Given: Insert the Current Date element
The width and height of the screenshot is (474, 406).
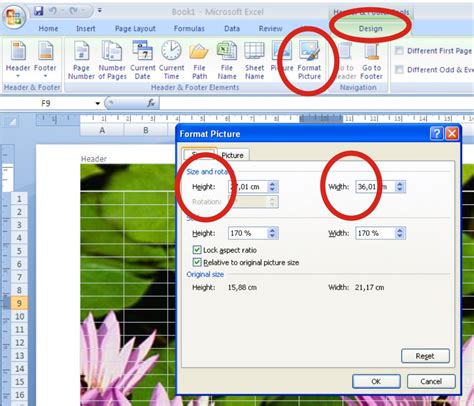Looking at the screenshot, I should click(x=143, y=60).
